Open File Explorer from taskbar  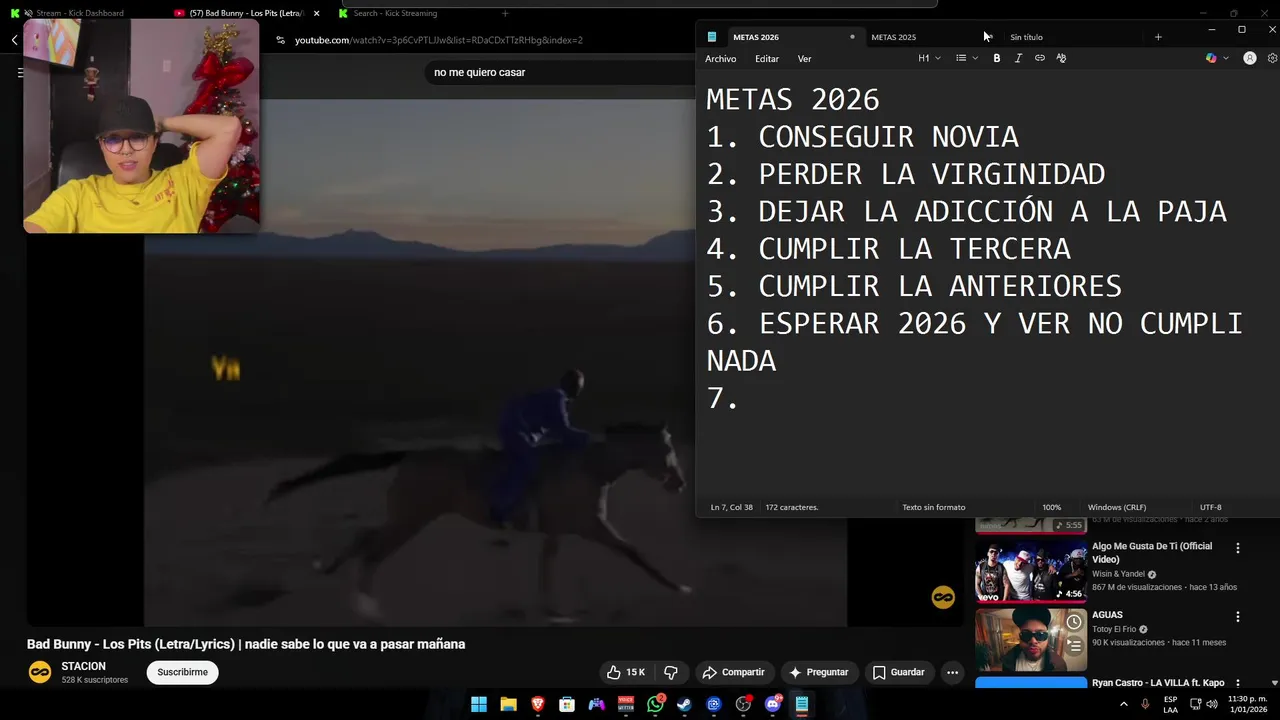click(508, 704)
